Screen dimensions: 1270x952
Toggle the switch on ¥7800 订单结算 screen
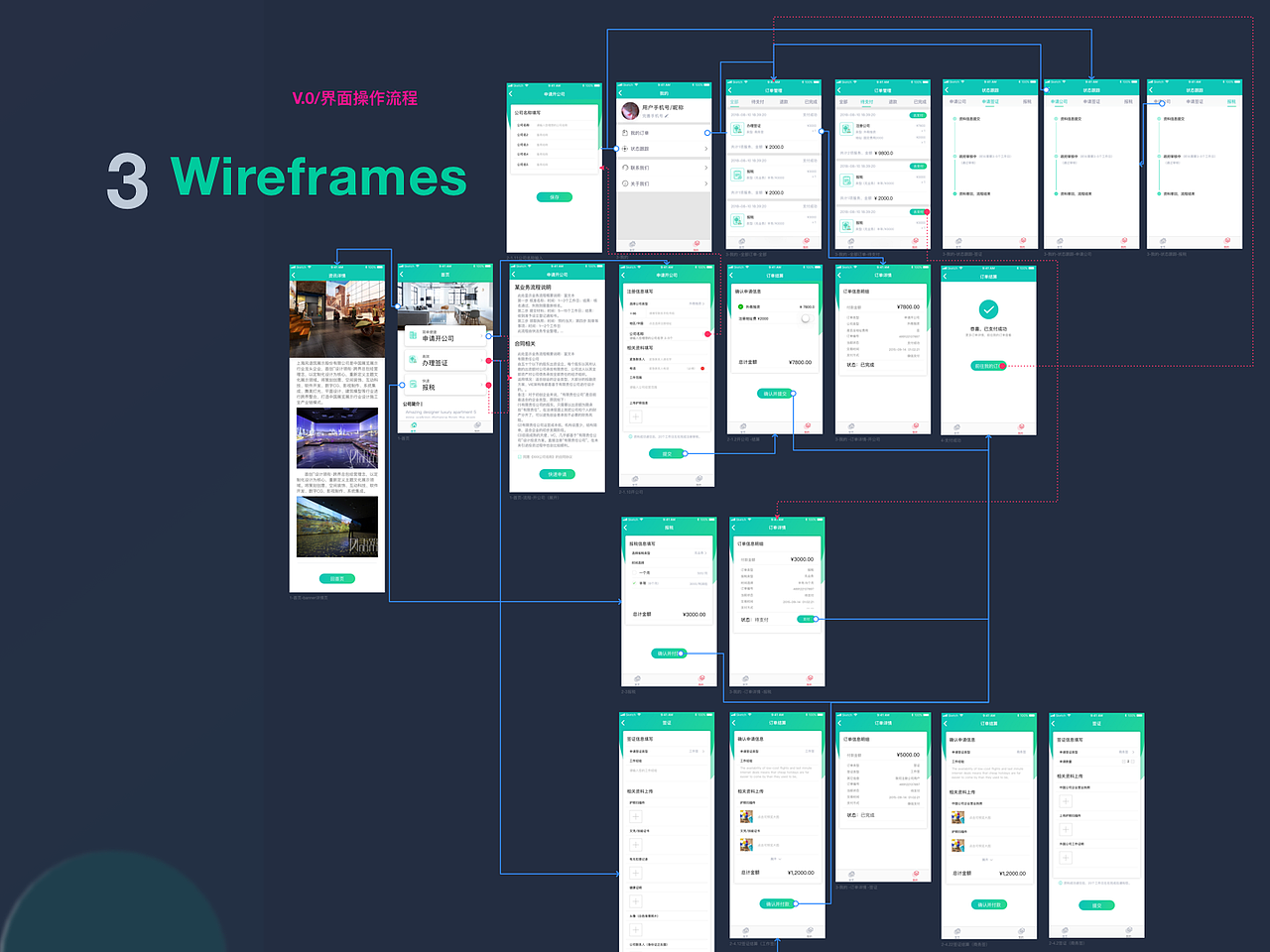807,318
